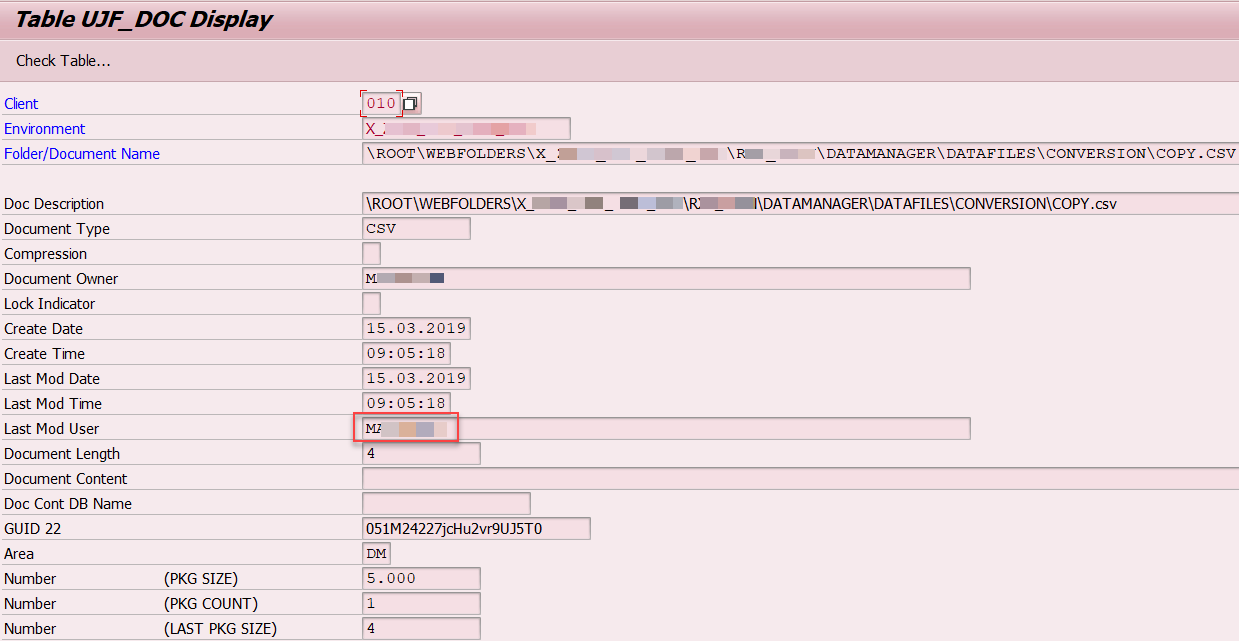The height and width of the screenshot is (641, 1239).
Task: Click the Doc Cont DB Name field
Action: (446, 503)
